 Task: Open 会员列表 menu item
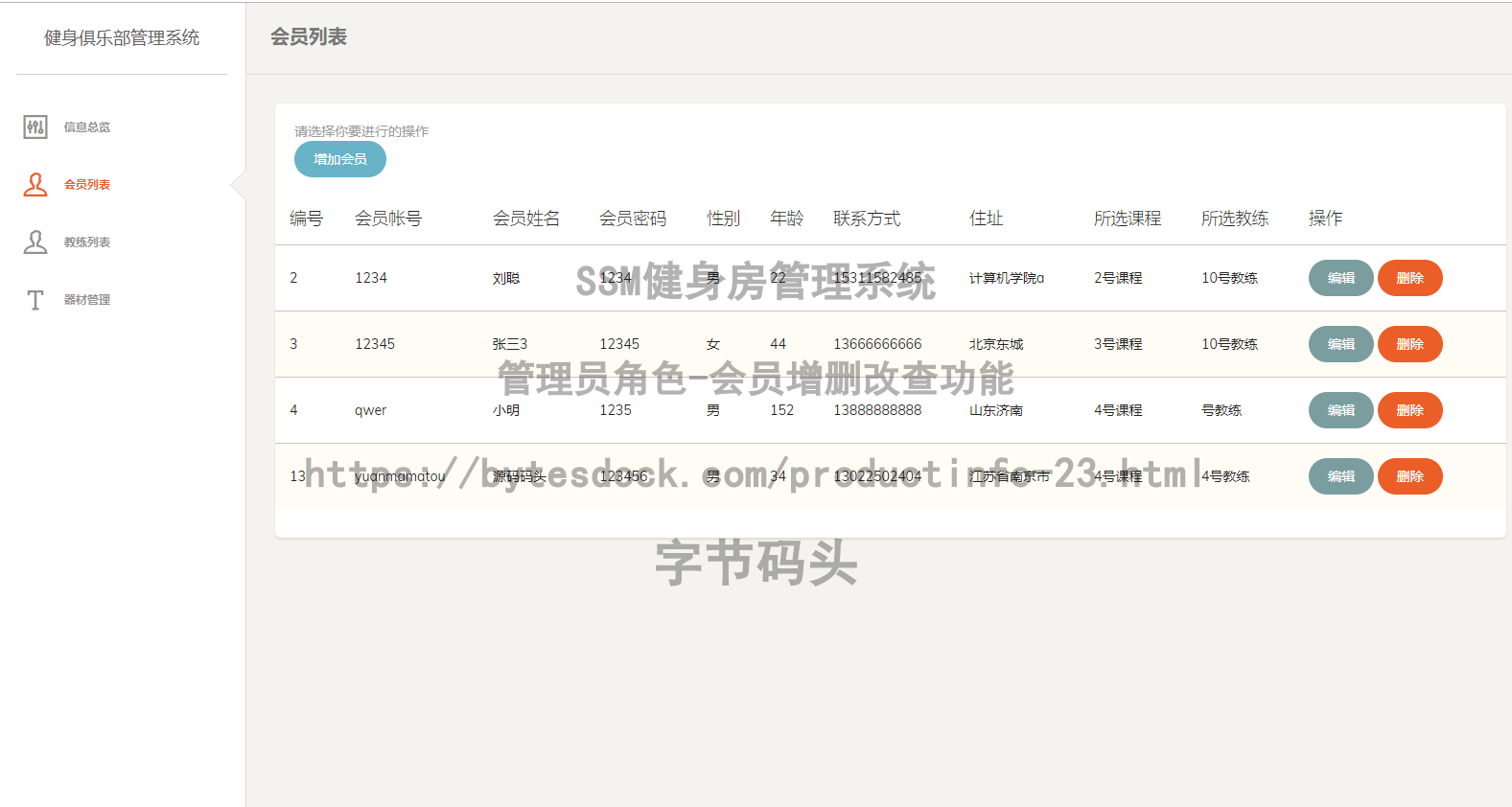pos(87,184)
